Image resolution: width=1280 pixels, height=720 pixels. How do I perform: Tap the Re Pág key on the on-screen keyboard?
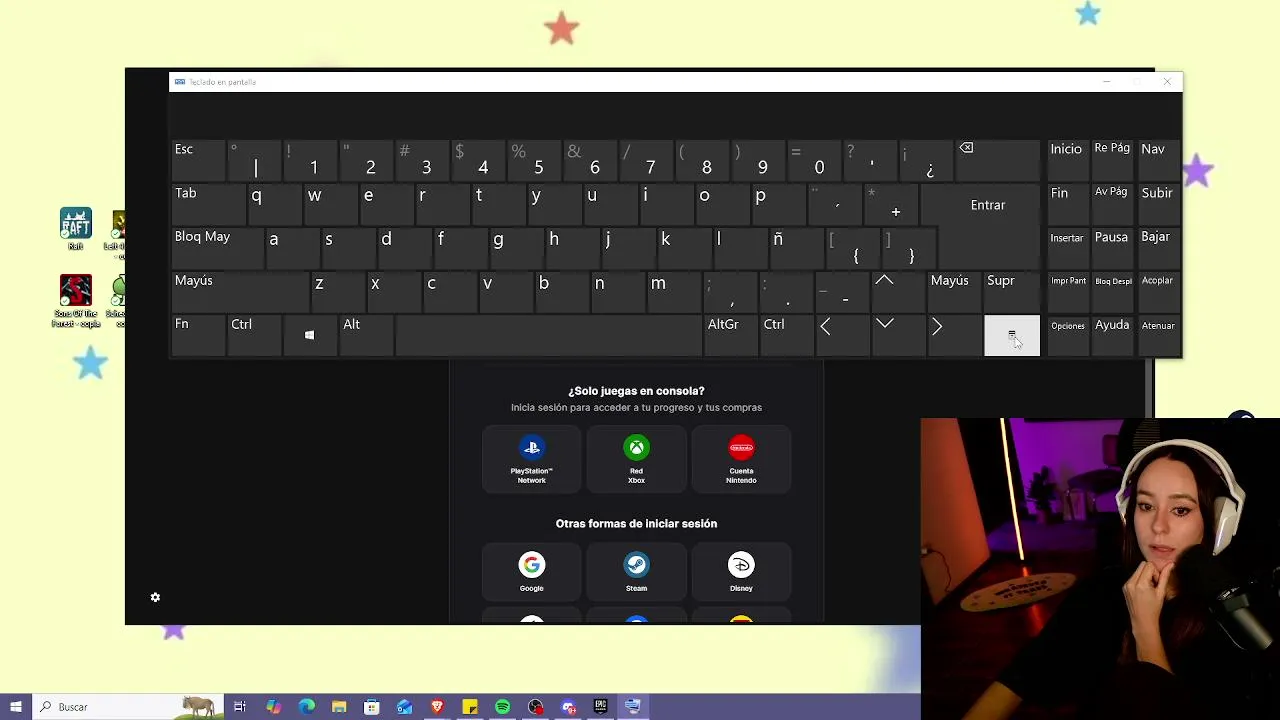(x=1113, y=160)
